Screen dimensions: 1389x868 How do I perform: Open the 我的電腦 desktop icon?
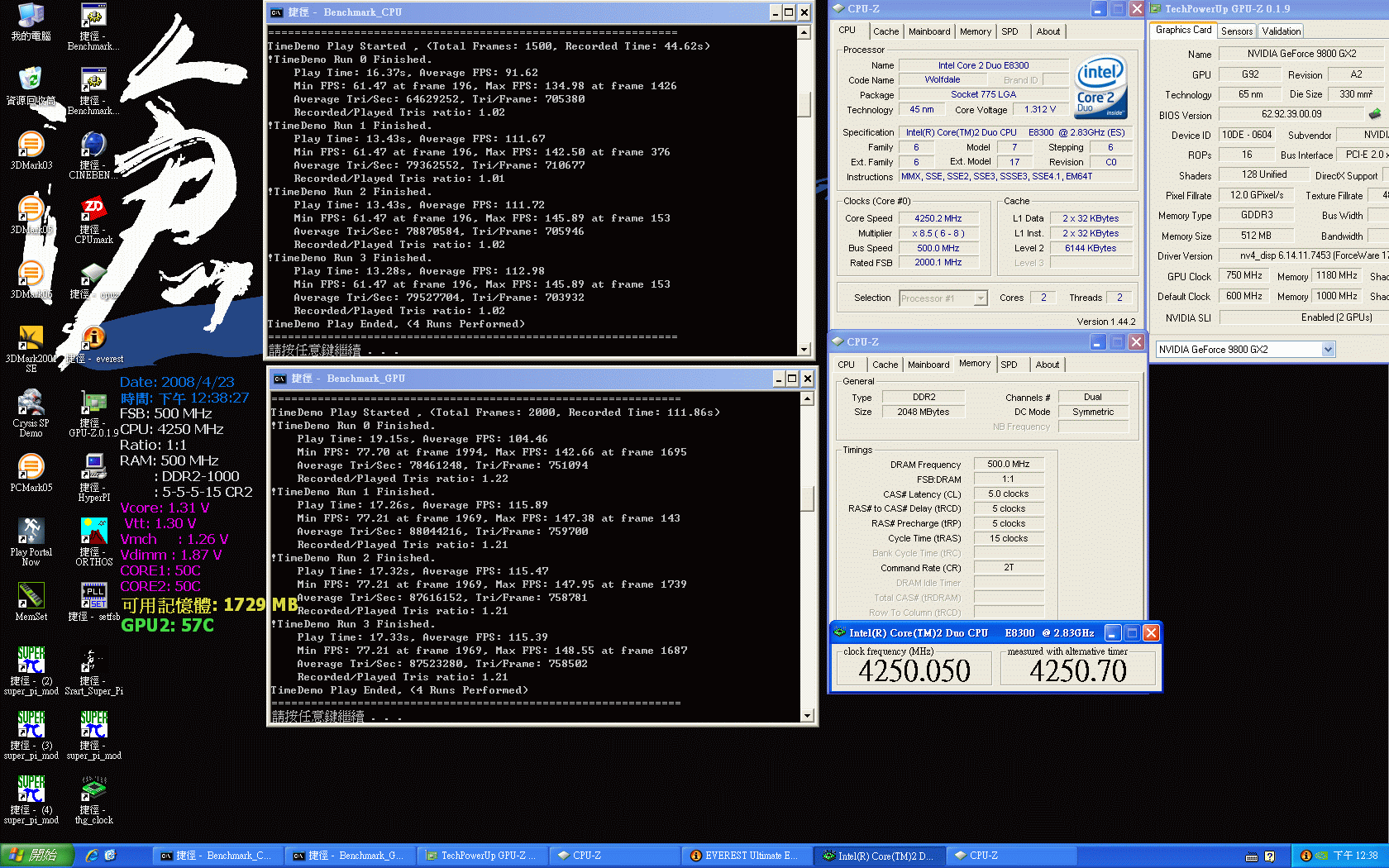[x=31, y=22]
